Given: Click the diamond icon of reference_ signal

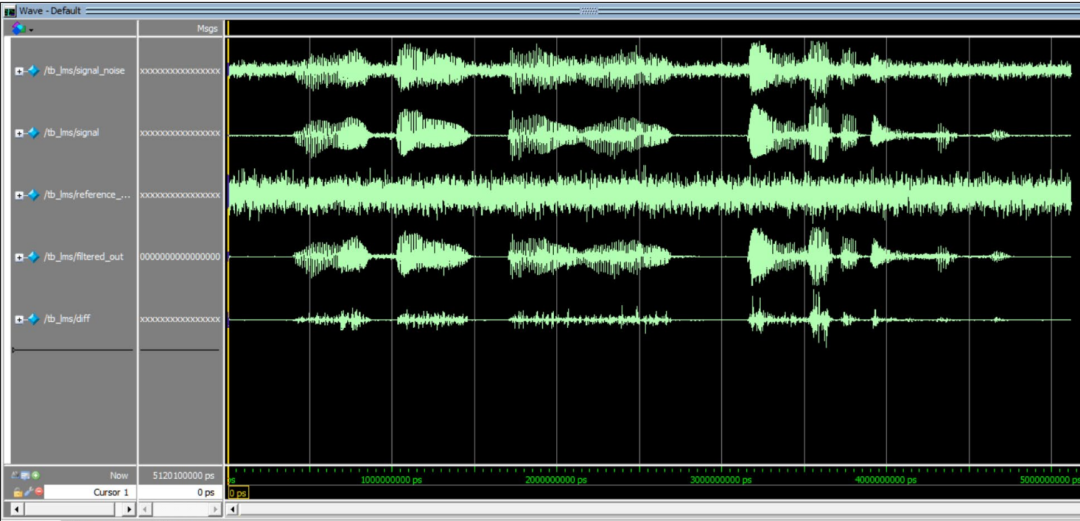Looking at the screenshot, I should [x=33, y=195].
